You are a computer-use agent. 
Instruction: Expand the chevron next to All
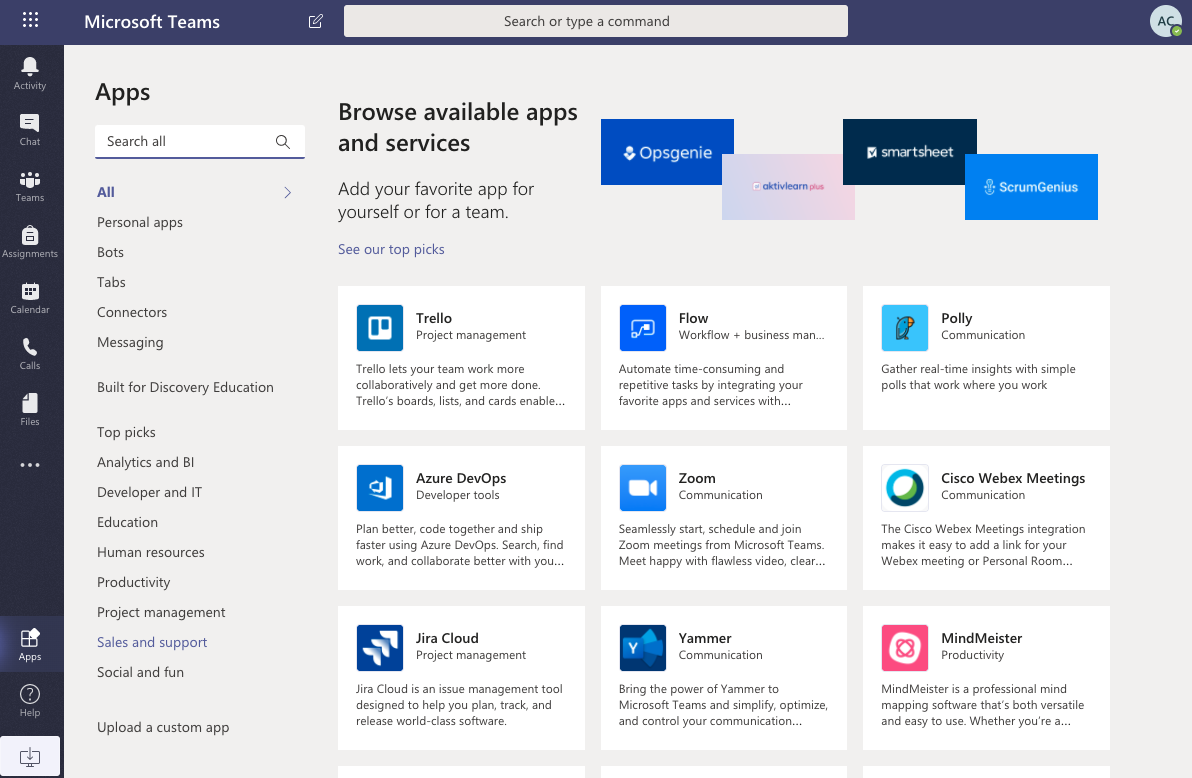point(287,192)
